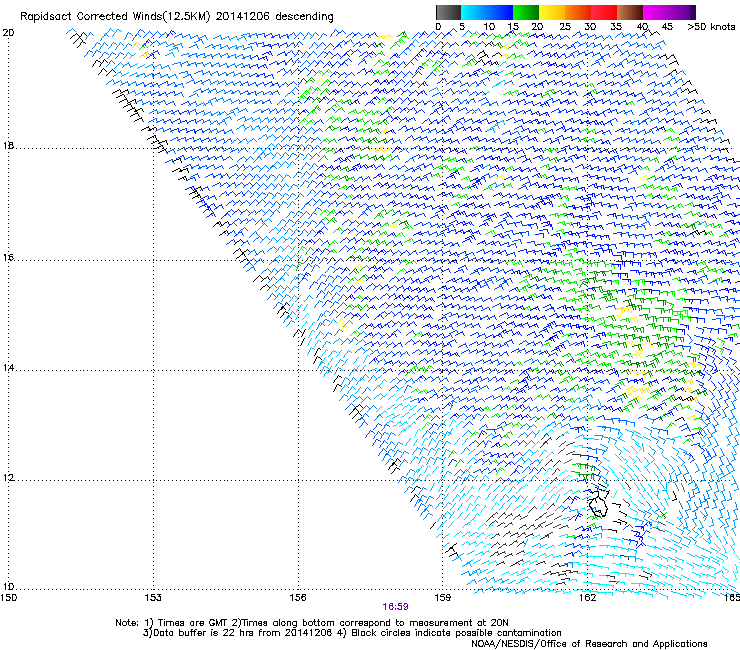The image size is (740, 650).
Task: Click the orange 25-30 knots legend segment
Action: 578,12
